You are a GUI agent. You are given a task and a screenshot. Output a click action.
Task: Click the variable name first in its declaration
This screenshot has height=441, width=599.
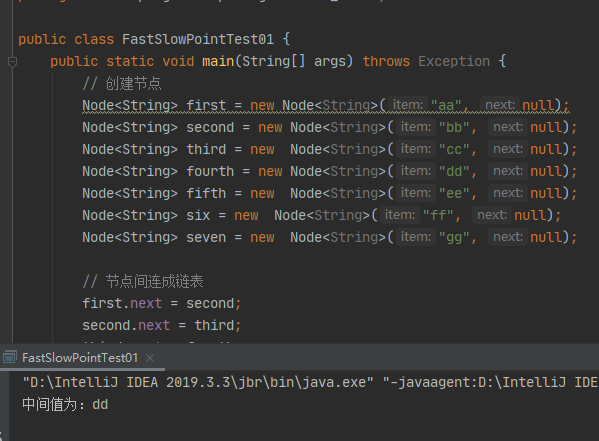[206, 105]
